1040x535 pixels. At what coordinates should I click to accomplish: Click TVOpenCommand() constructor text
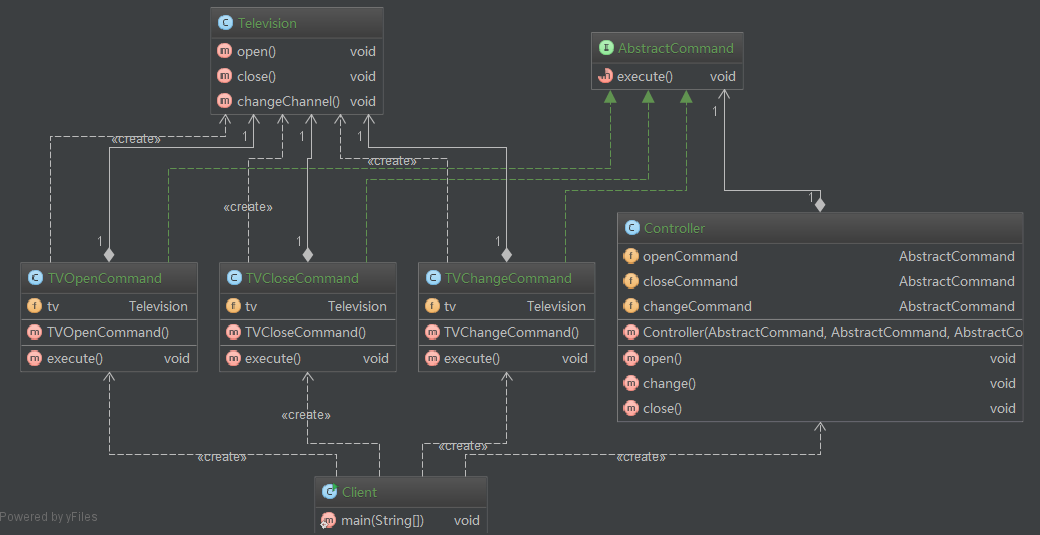(x=107, y=332)
